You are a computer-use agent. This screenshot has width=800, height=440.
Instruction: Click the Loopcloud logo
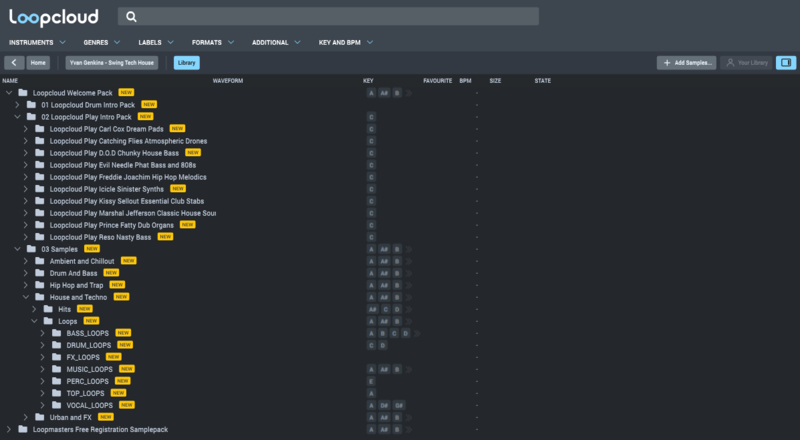pyautogui.click(x=54, y=17)
